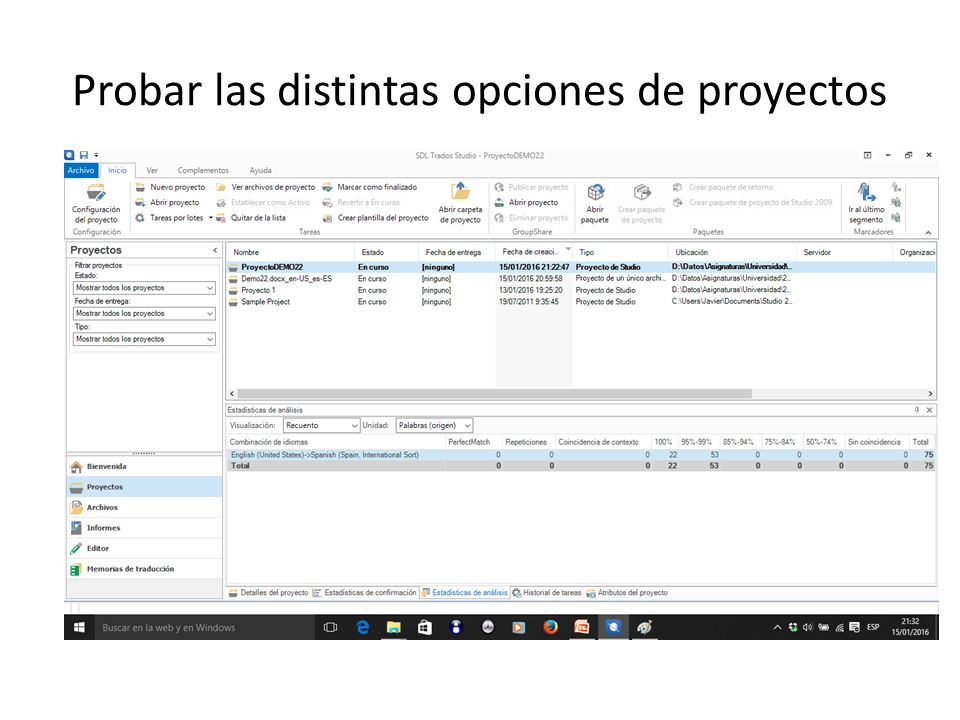Collapse the ribbon with the up chevron

coord(928,233)
